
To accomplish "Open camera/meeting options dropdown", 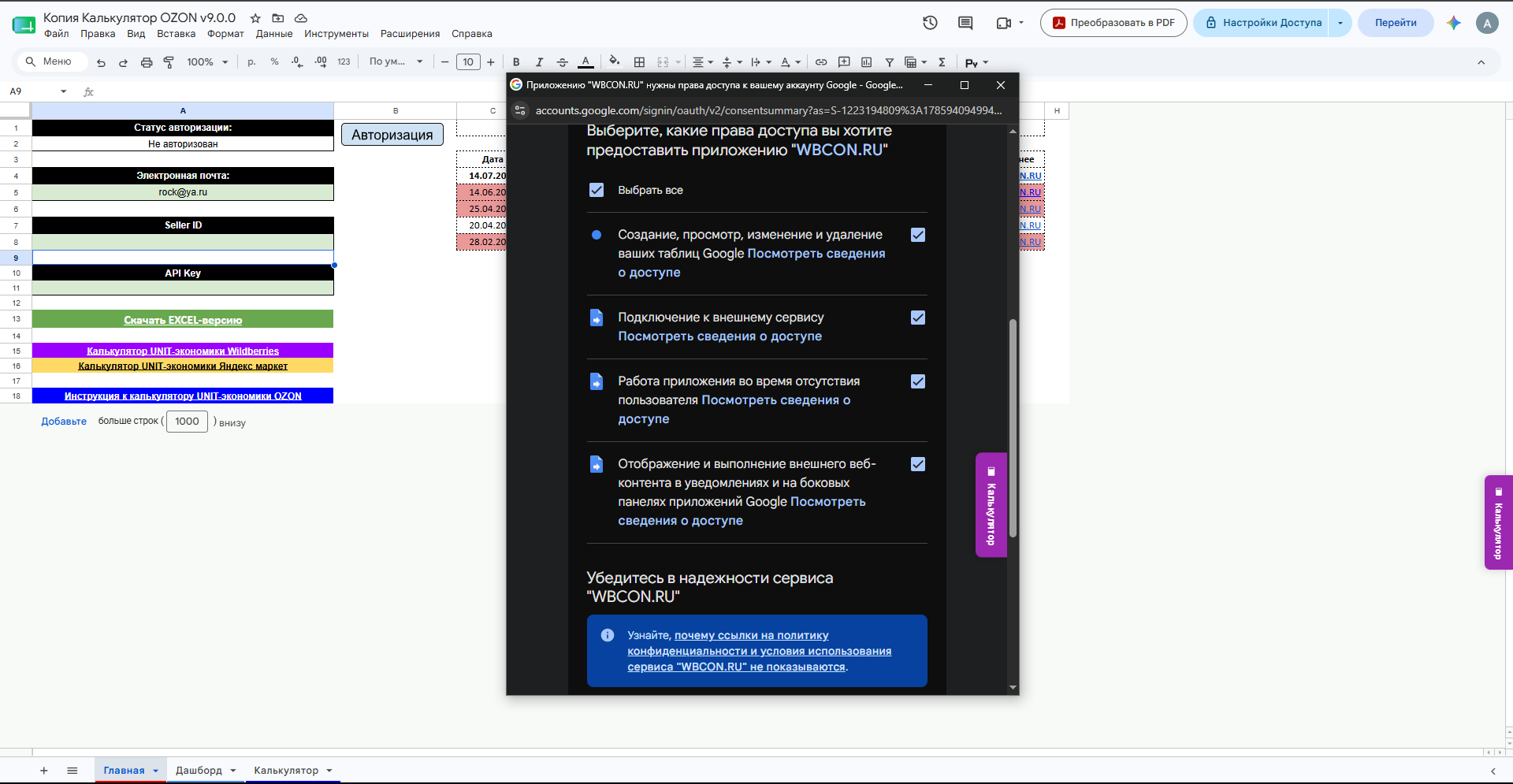I will [x=1021, y=23].
